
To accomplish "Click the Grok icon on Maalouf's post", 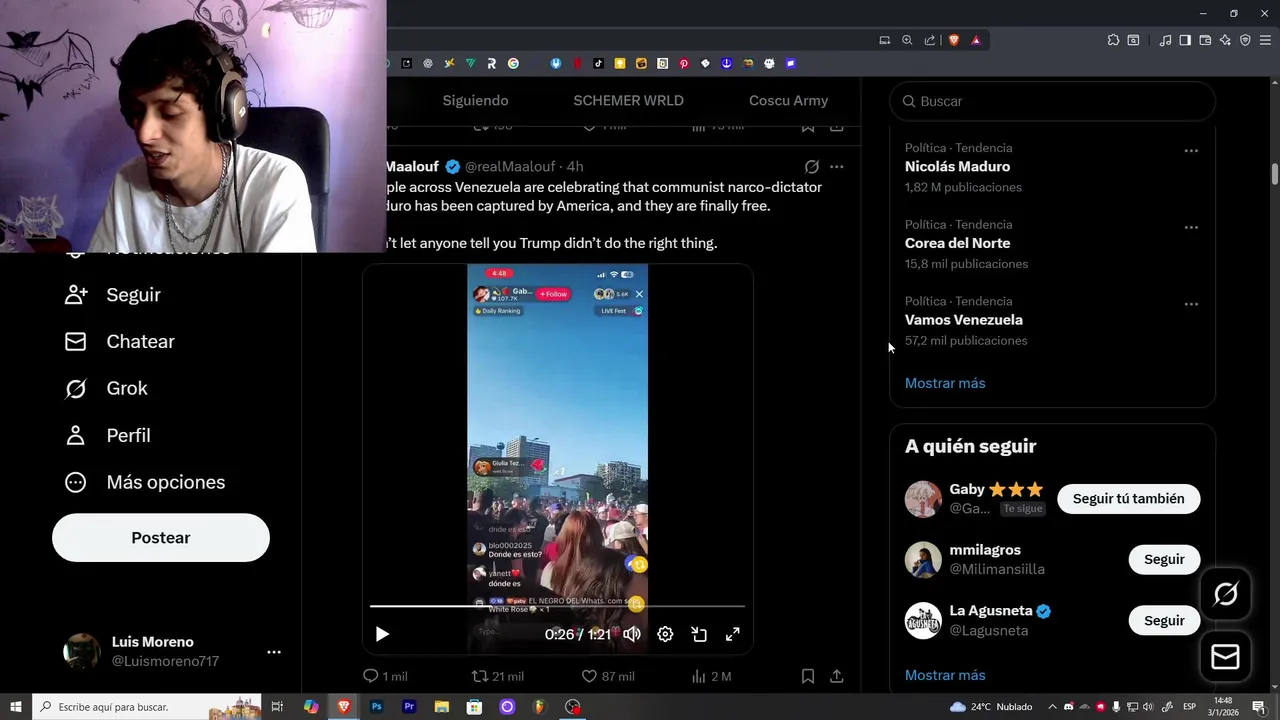I will pyautogui.click(x=812, y=167).
